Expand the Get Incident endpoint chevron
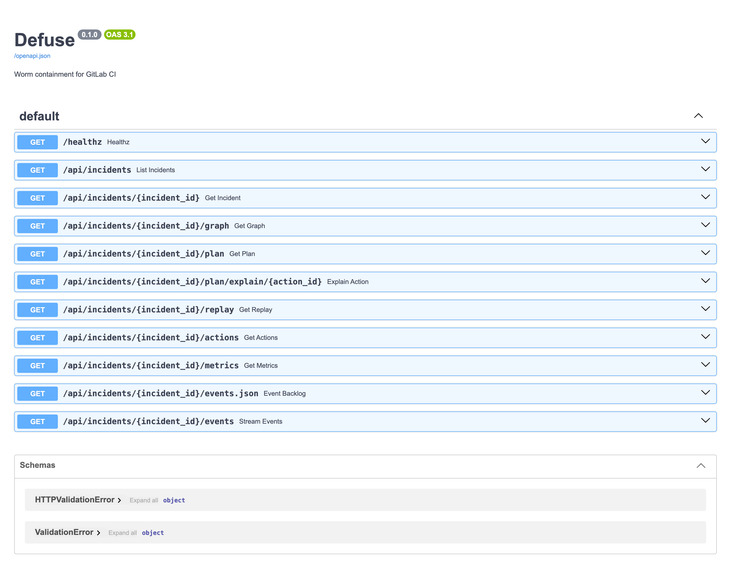Image resolution: width=731 pixels, height=573 pixels. pos(705,197)
